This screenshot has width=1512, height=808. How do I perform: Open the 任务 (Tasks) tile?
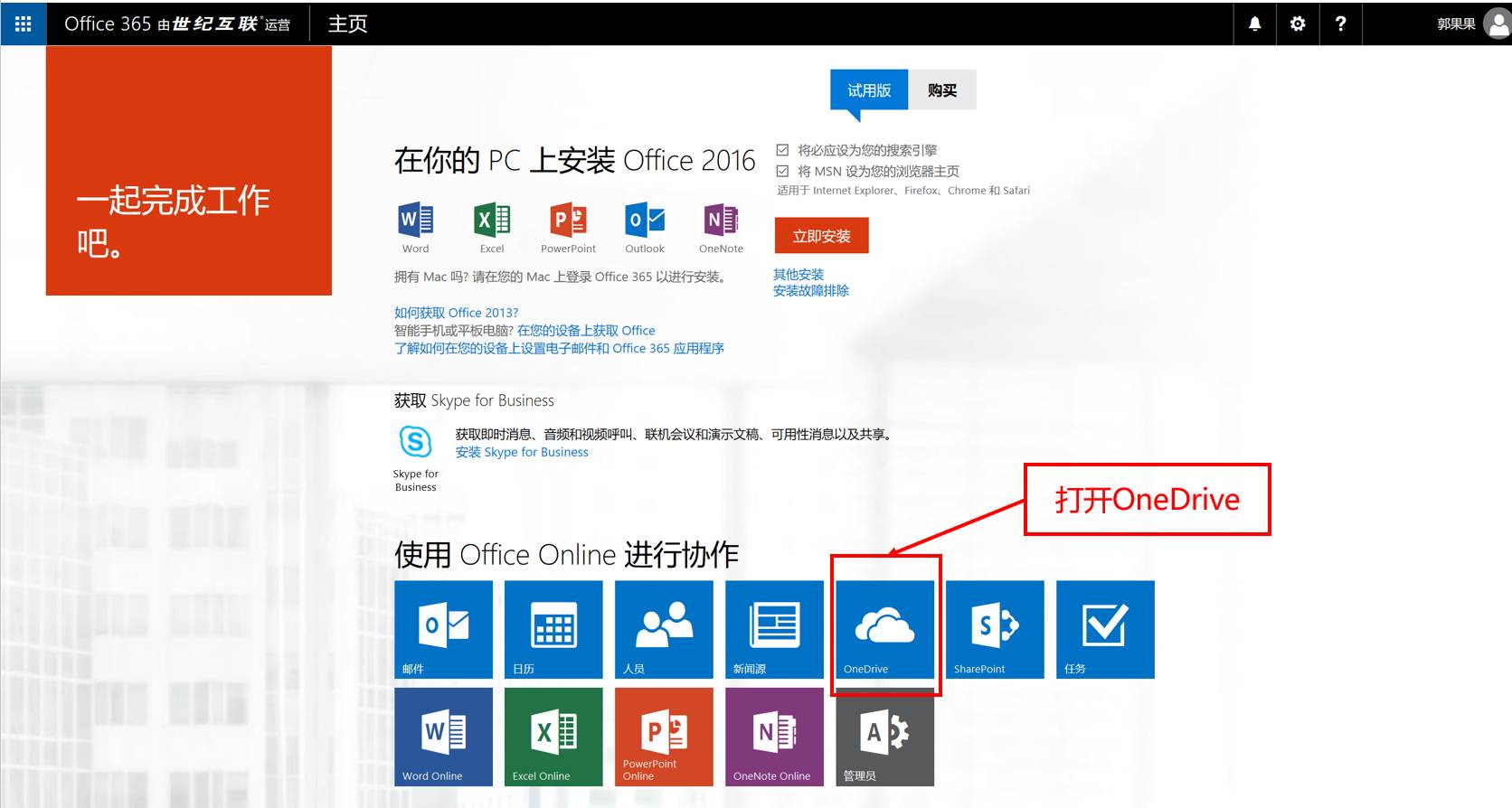(x=1105, y=629)
